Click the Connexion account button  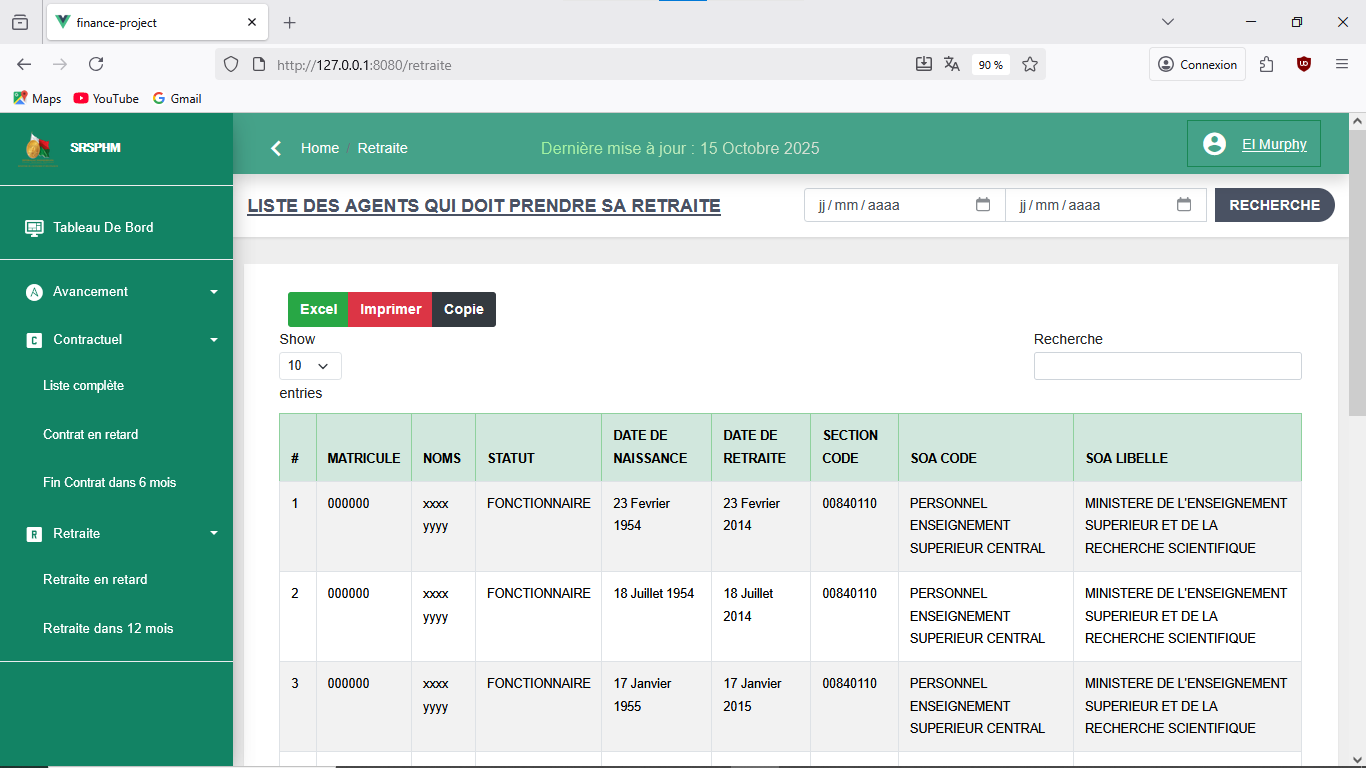coord(1198,64)
